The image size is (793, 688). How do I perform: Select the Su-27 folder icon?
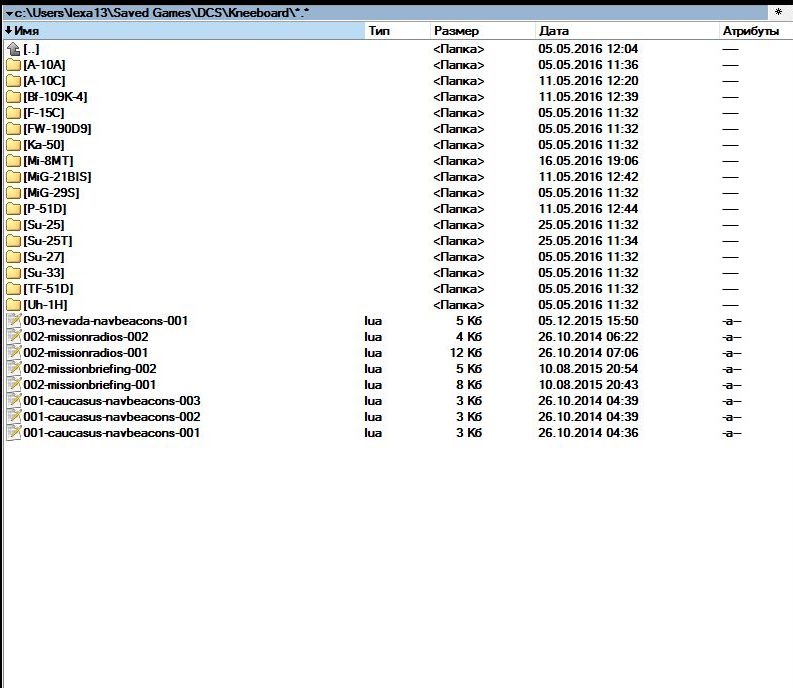(14, 257)
